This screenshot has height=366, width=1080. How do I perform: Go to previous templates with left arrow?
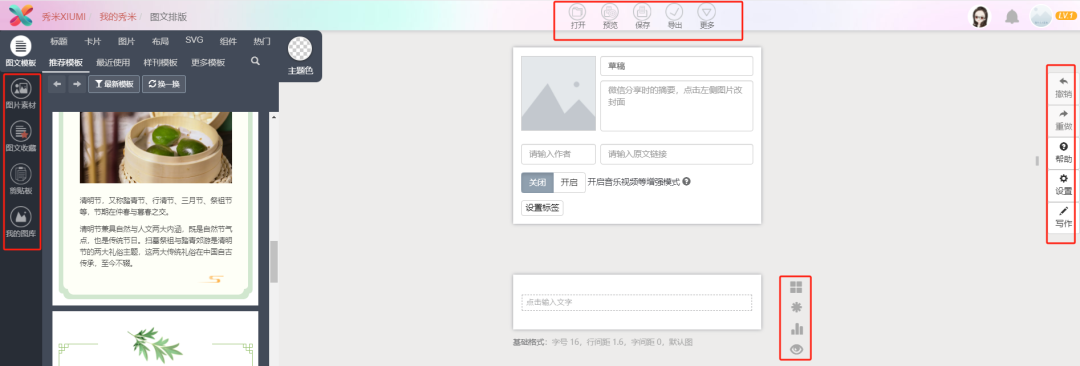coord(58,84)
